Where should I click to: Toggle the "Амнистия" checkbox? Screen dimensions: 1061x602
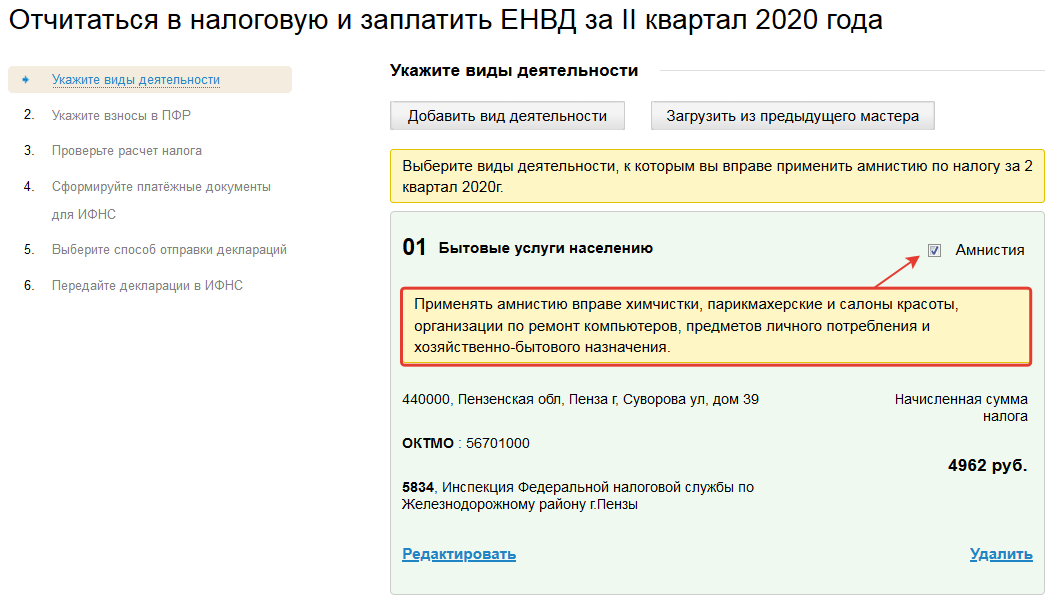(934, 250)
